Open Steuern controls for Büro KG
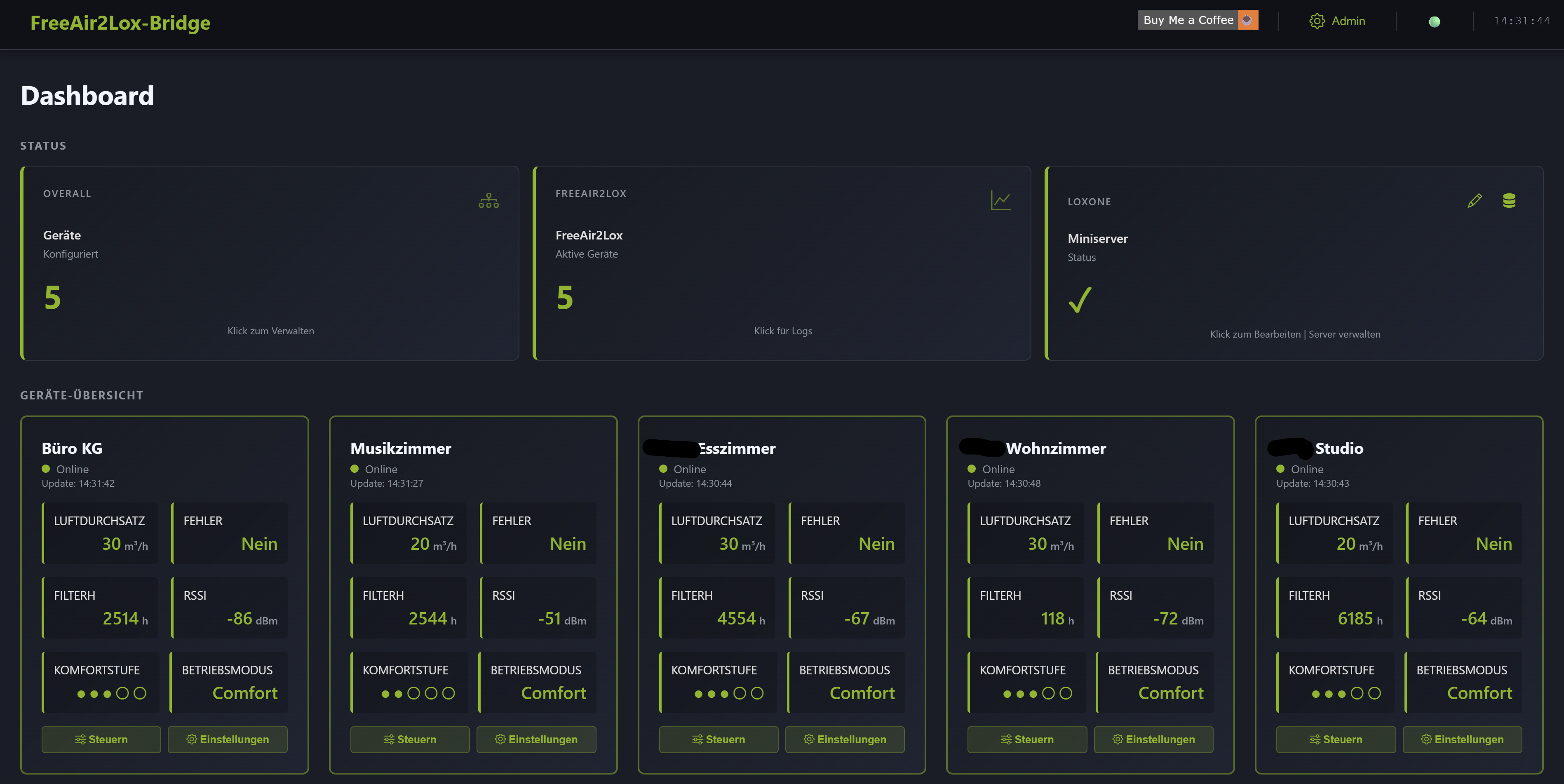The height and width of the screenshot is (784, 1564). pyautogui.click(x=101, y=739)
